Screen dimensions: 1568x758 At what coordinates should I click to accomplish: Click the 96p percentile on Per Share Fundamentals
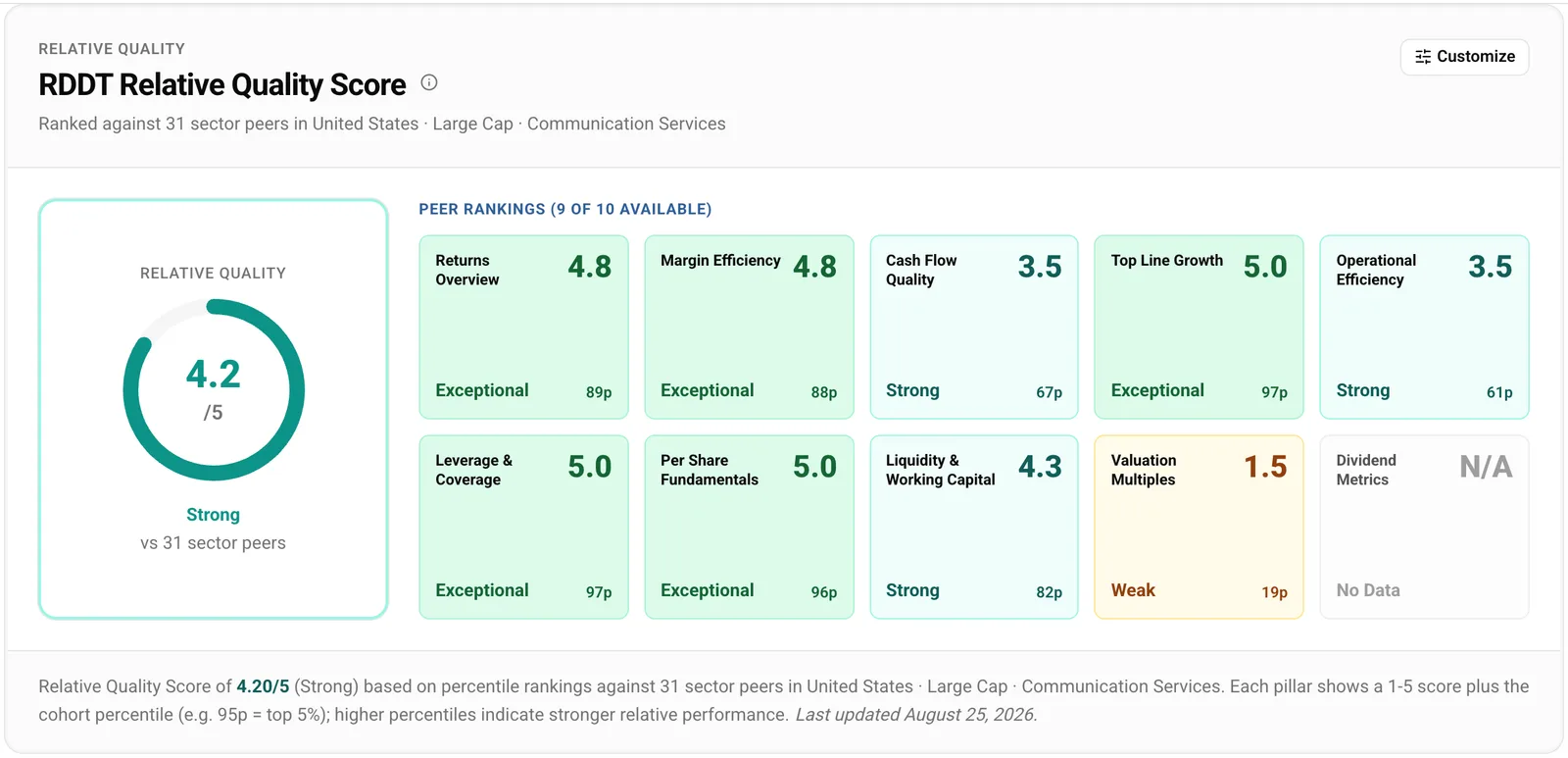[x=824, y=592]
